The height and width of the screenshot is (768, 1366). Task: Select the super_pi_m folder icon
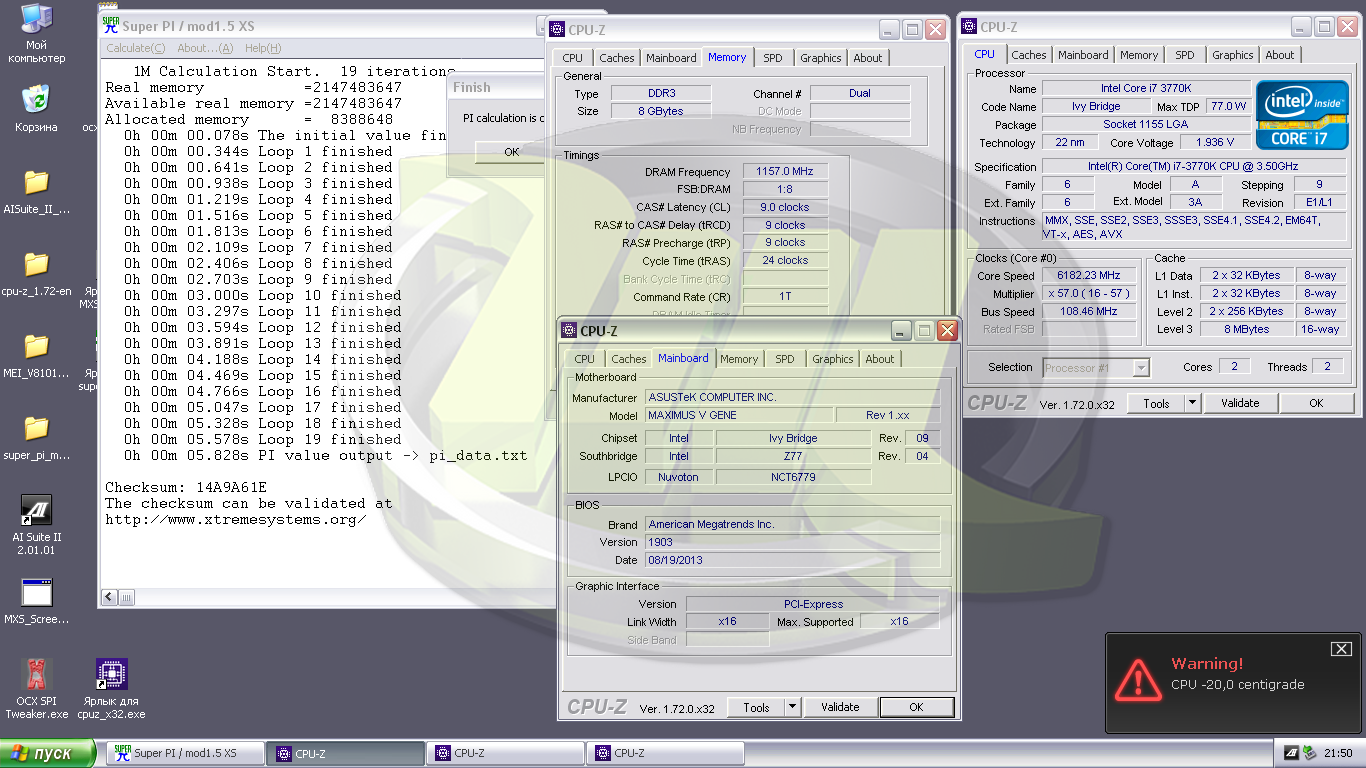pos(36,438)
